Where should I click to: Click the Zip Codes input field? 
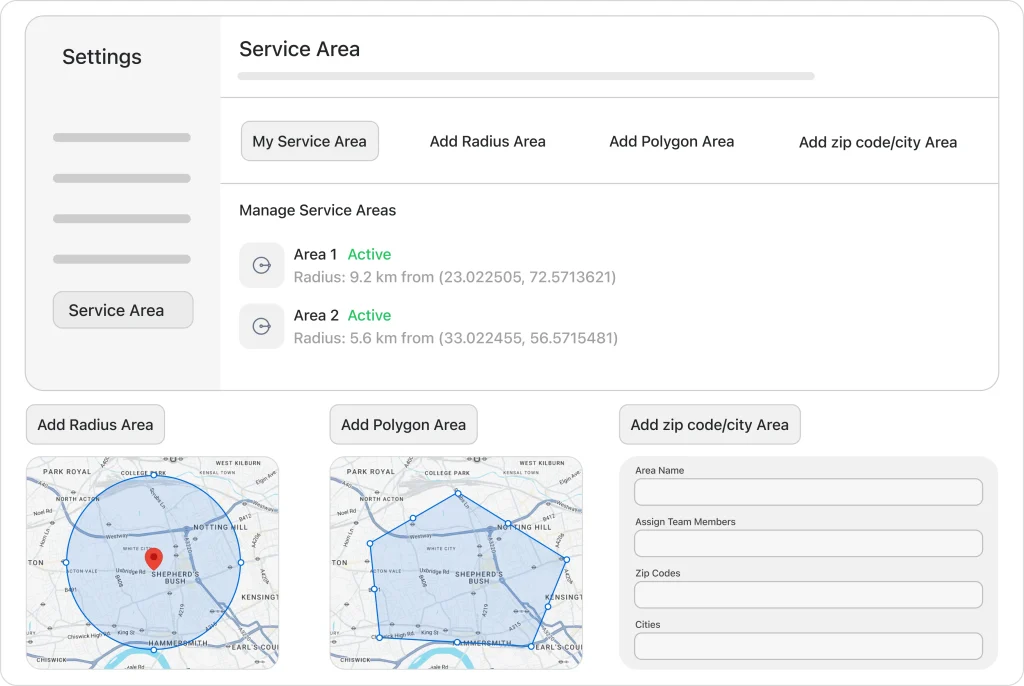click(808, 594)
